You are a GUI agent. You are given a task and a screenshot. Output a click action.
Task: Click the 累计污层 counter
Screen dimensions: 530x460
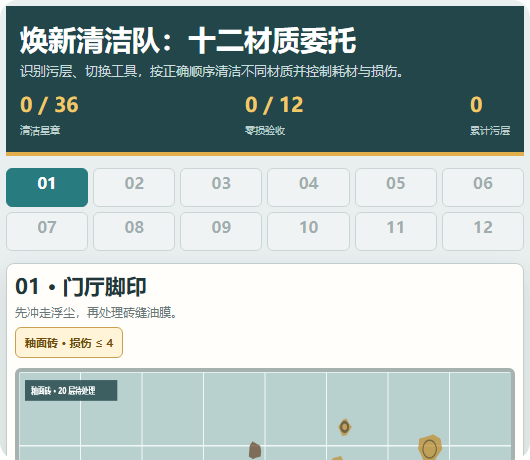coord(490,115)
